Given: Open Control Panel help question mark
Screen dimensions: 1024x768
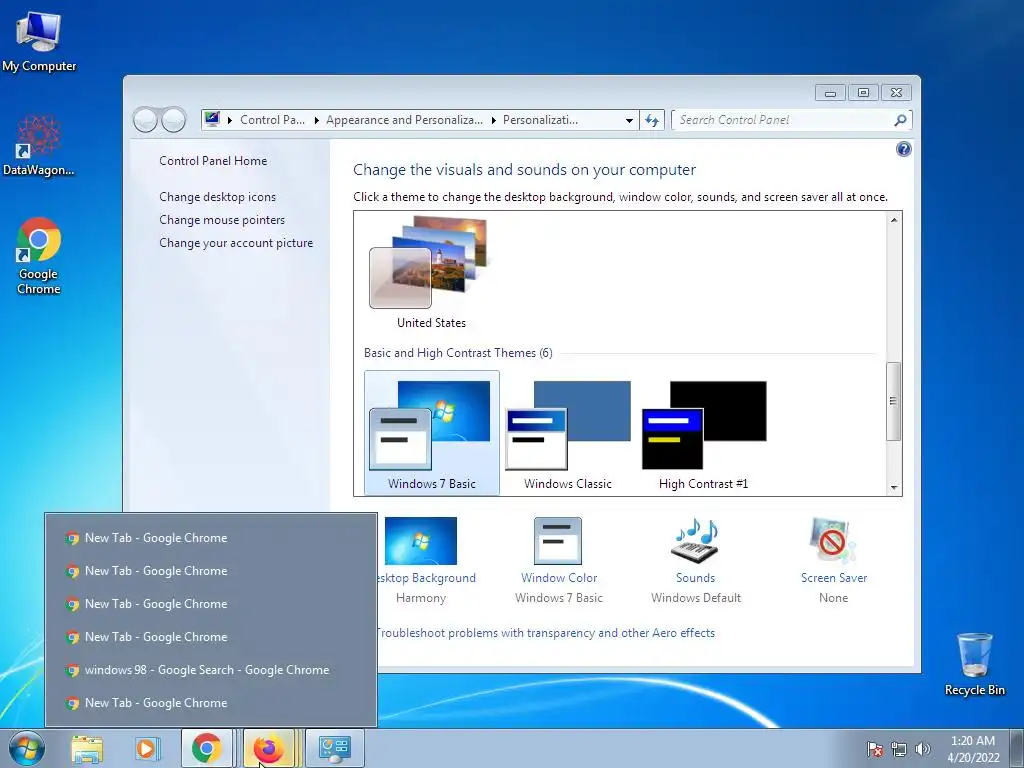Looking at the screenshot, I should tap(903, 150).
